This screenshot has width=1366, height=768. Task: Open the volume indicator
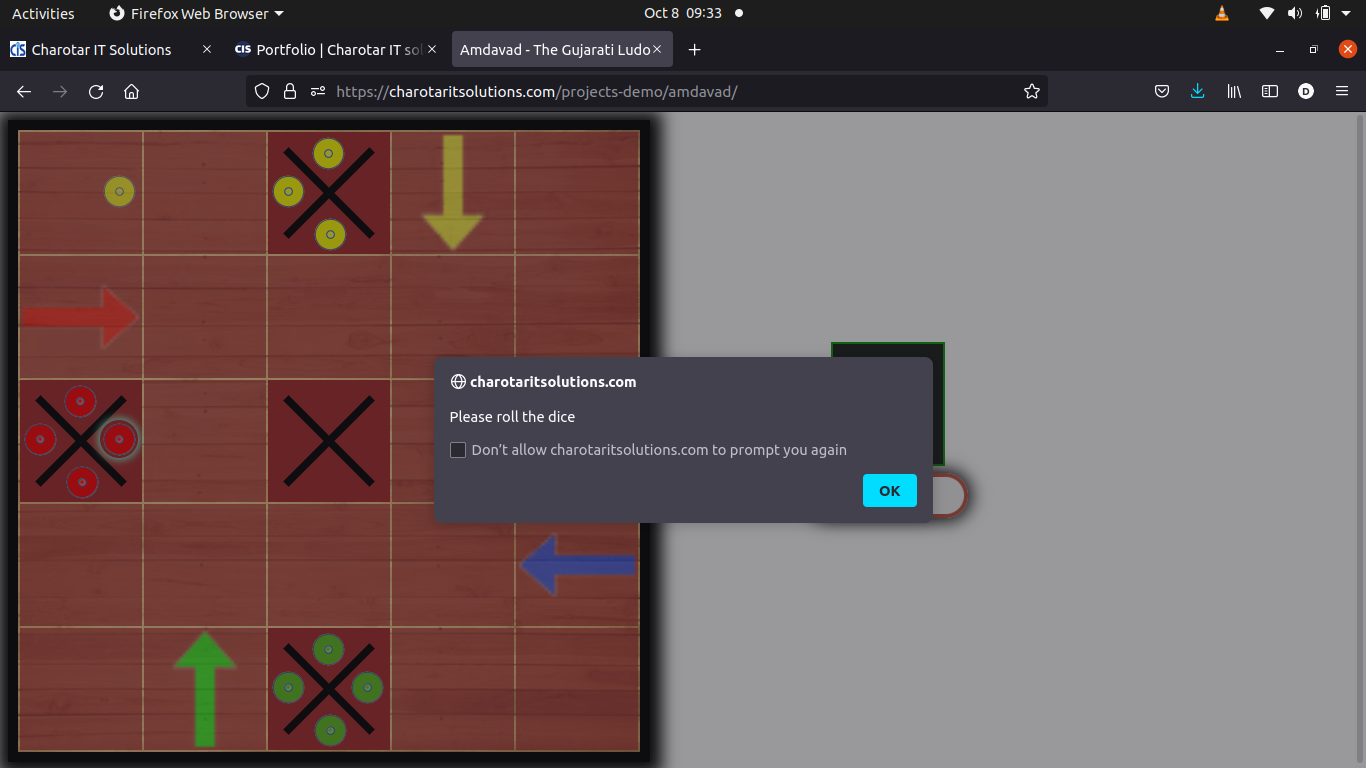(x=1295, y=13)
